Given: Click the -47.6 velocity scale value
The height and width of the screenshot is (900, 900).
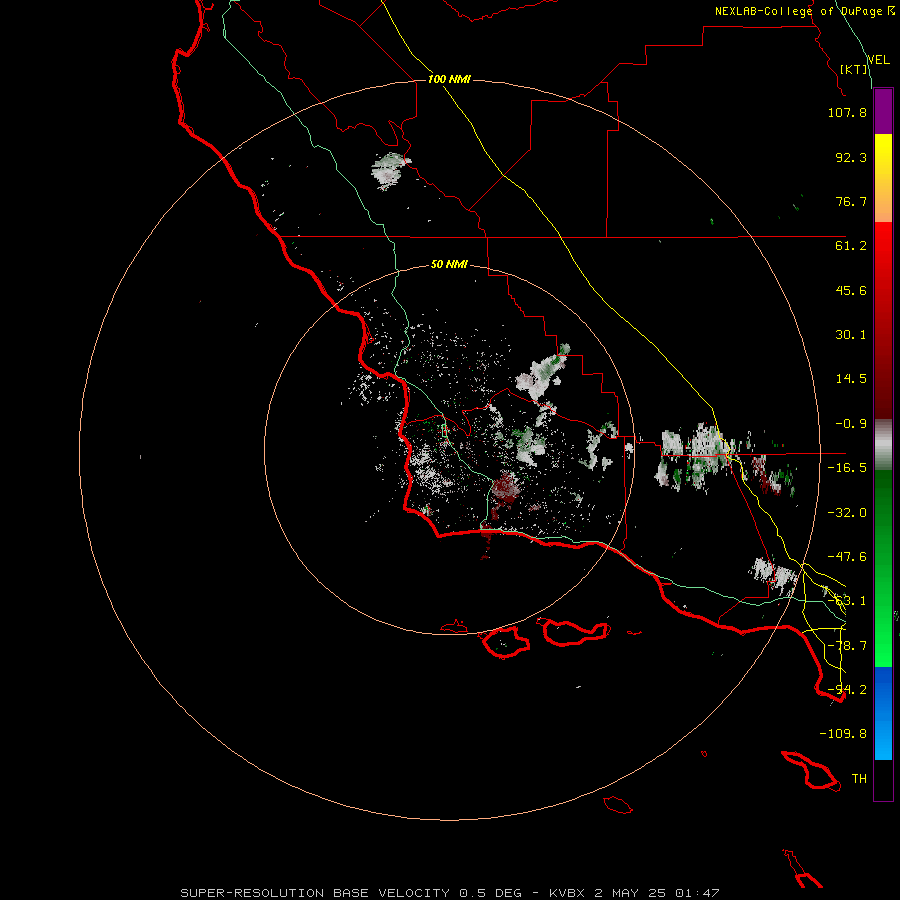Looking at the screenshot, I should pyautogui.click(x=847, y=557).
